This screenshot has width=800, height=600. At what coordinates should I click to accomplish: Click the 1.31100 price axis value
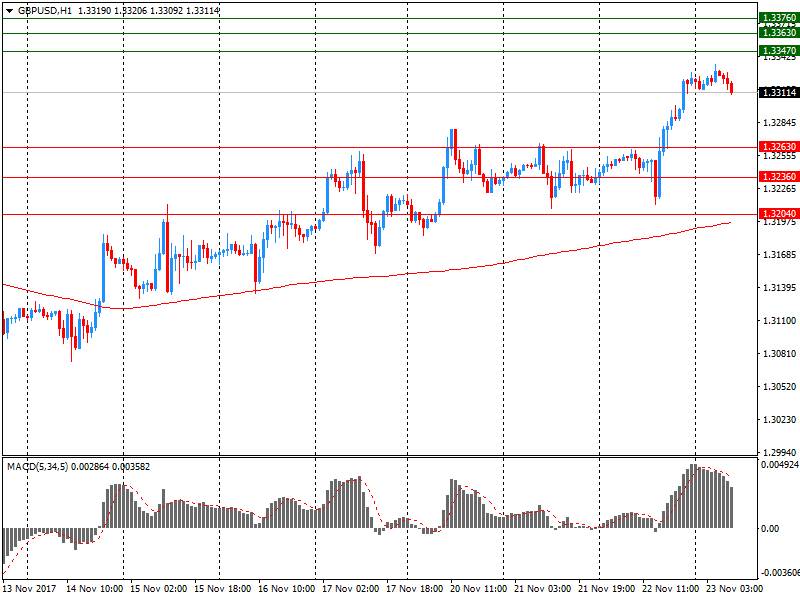pos(779,321)
